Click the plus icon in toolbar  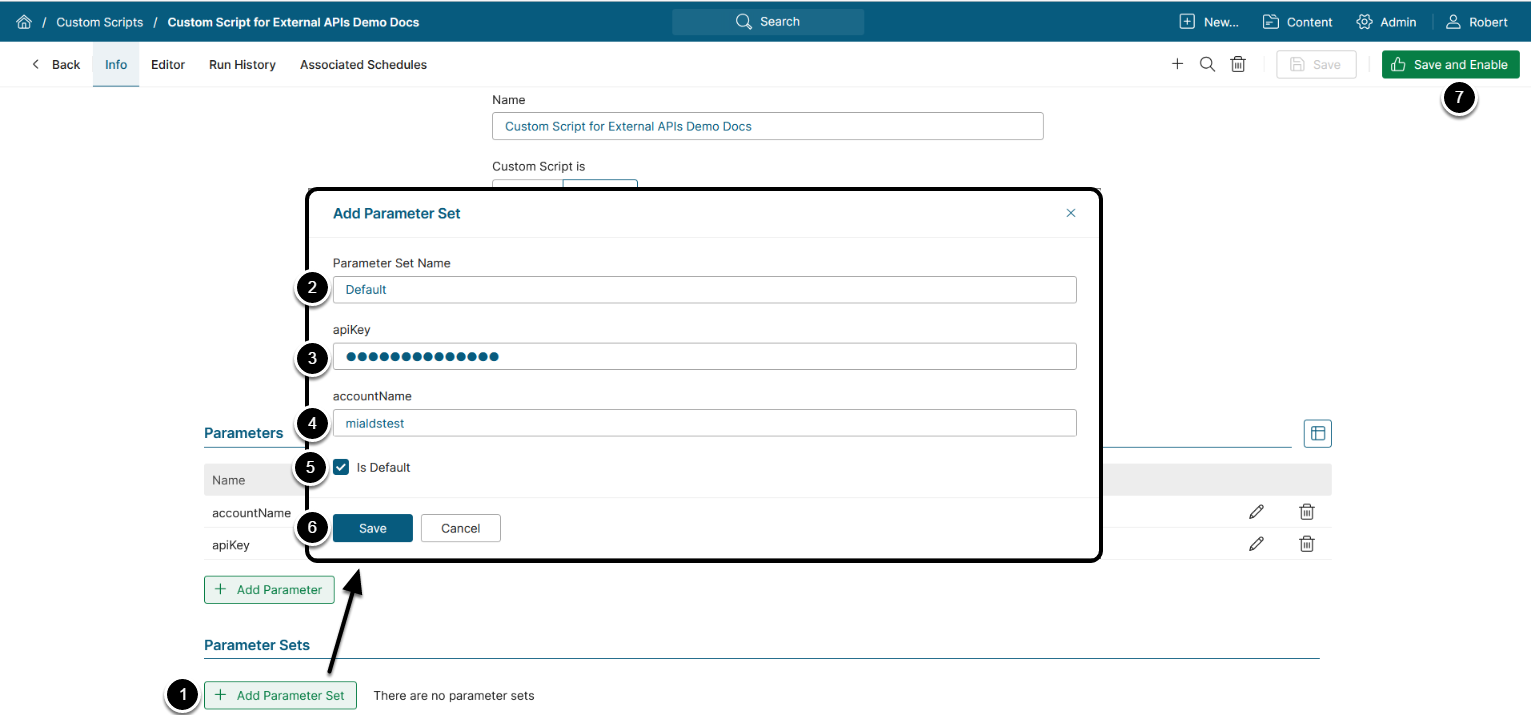1177,64
